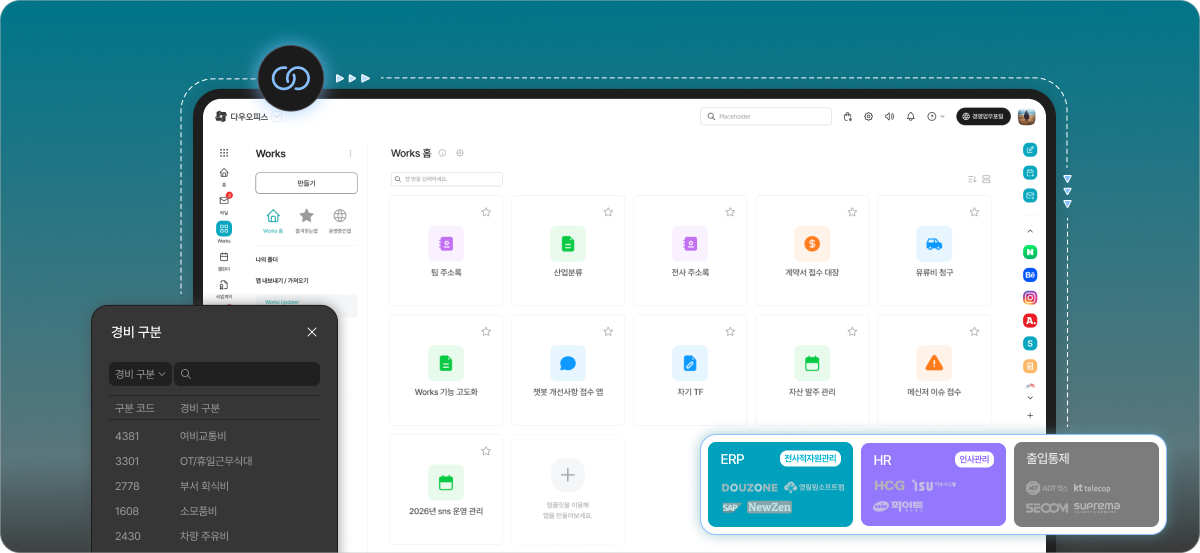Expand the 경비 구분 dropdown
The image size is (1200, 553).
pyautogui.click(x=140, y=374)
